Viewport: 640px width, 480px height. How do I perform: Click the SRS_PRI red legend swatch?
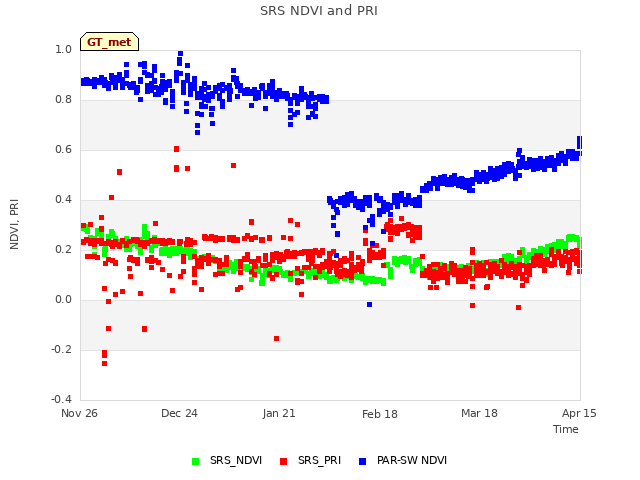[x=283, y=461]
